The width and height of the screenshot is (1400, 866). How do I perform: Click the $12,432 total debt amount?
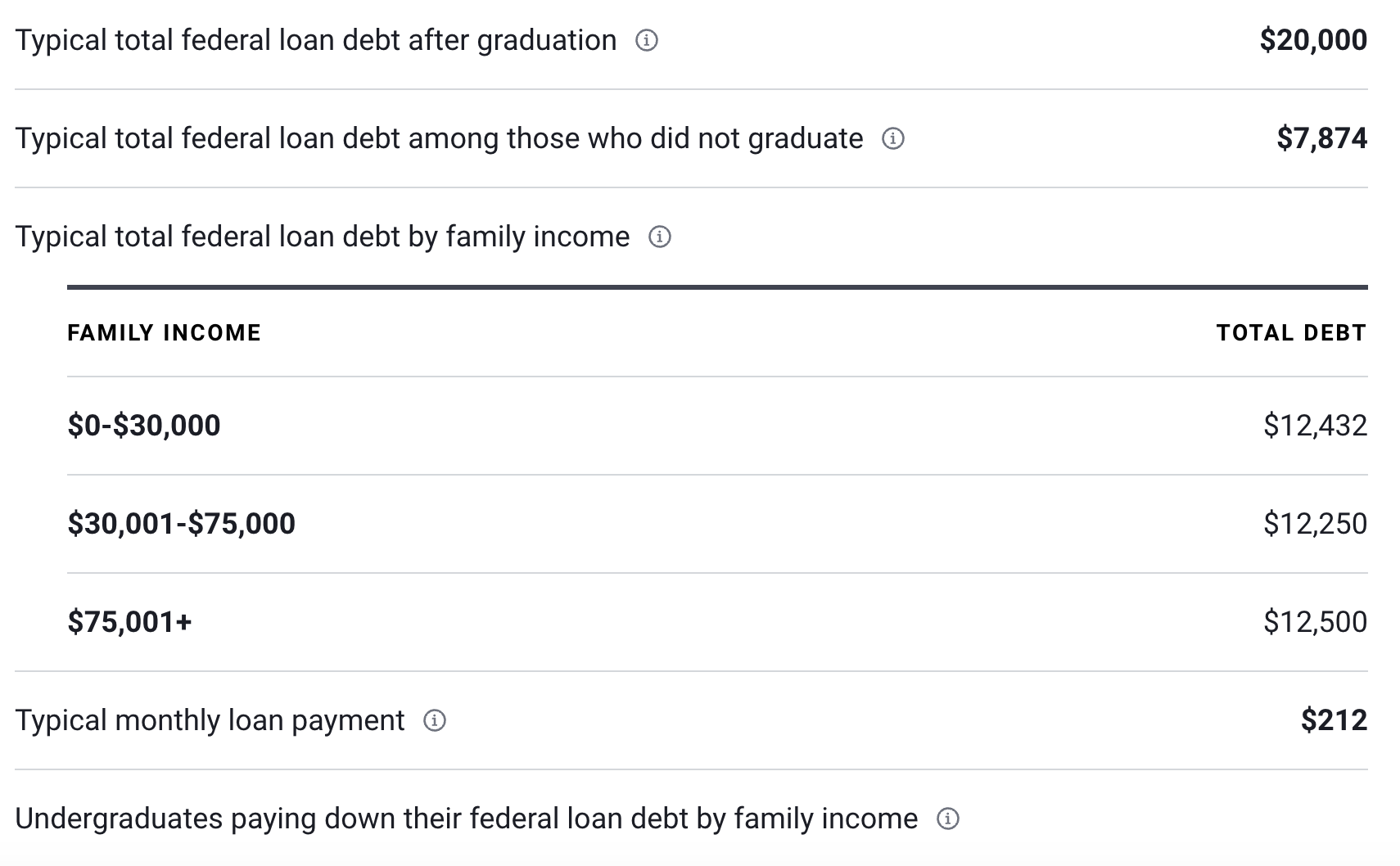coord(1315,426)
